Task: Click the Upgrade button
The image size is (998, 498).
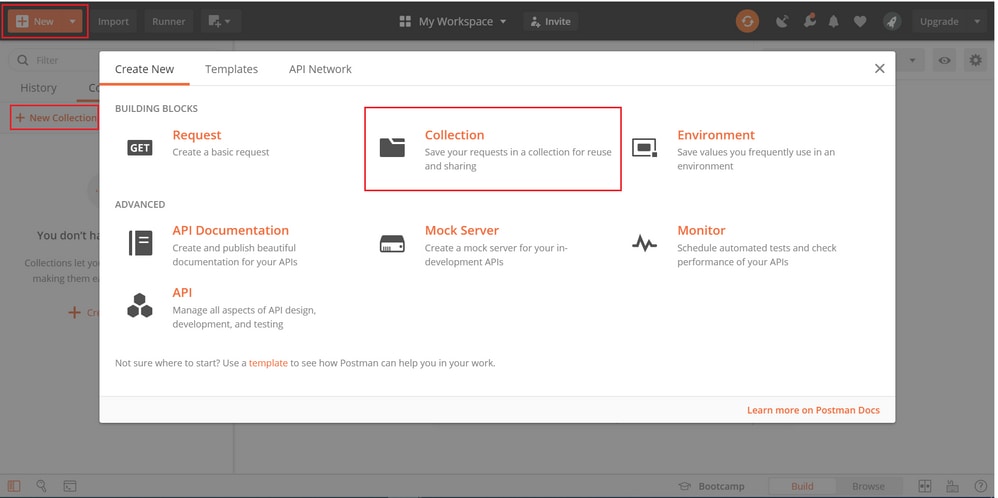Action: pos(939,22)
